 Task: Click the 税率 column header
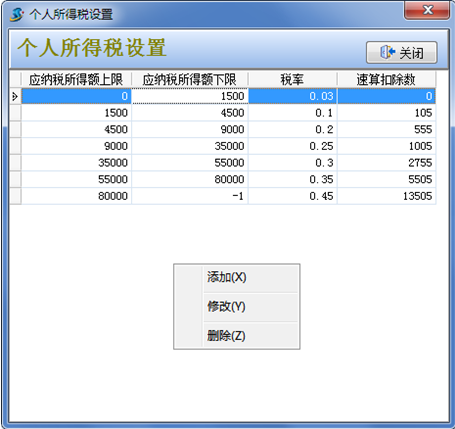click(293, 79)
